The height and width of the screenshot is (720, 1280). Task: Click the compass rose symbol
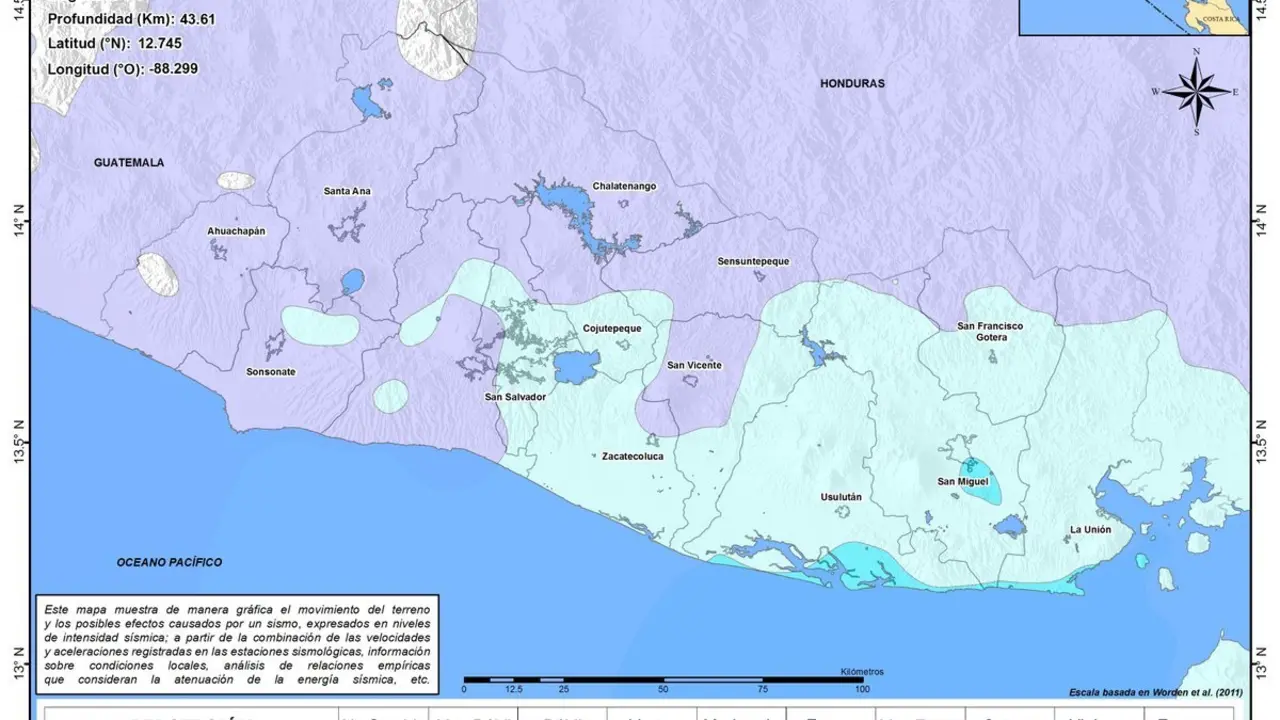tap(1197, 91)
